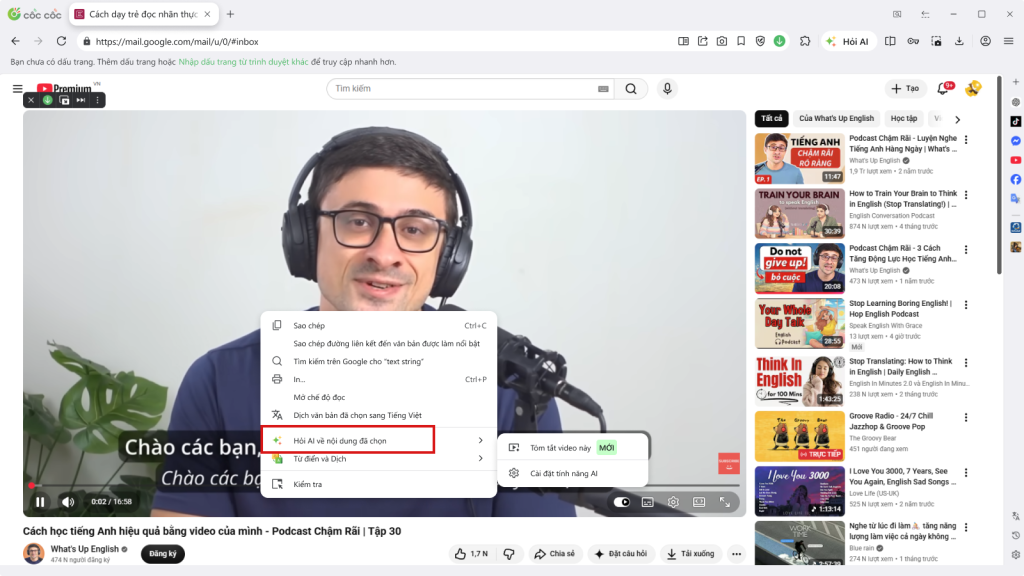Screen dimensions: 1024x576
Task: Open a new browser tab
Action: coord(230,14)
